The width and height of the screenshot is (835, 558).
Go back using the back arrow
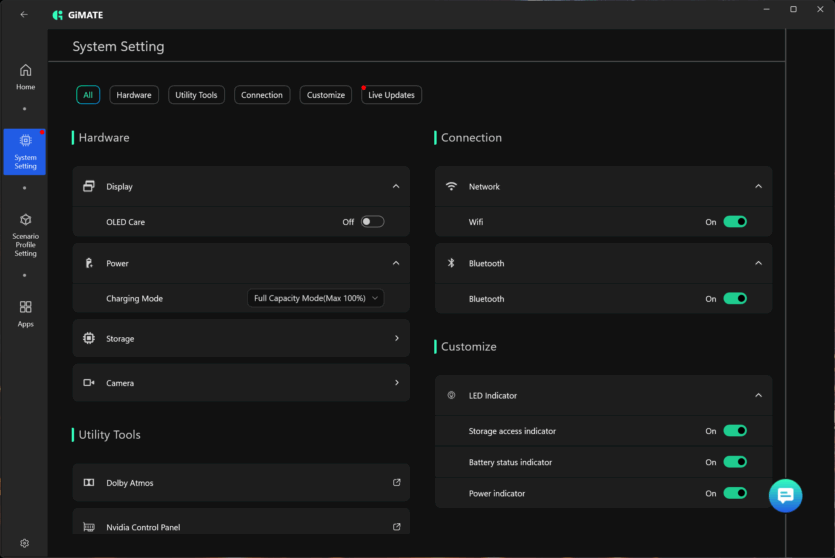pyautogui.click(x=24, y=15)
